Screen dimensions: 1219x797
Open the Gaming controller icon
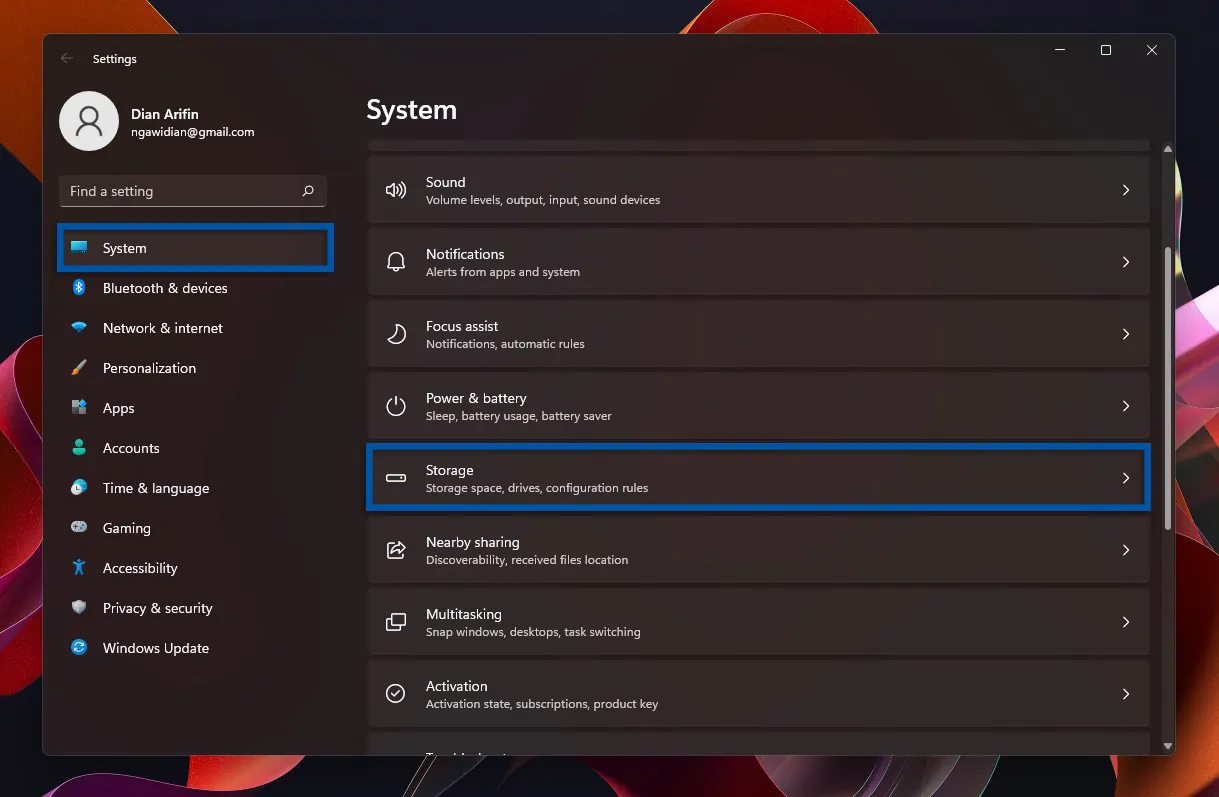point(78,528)
